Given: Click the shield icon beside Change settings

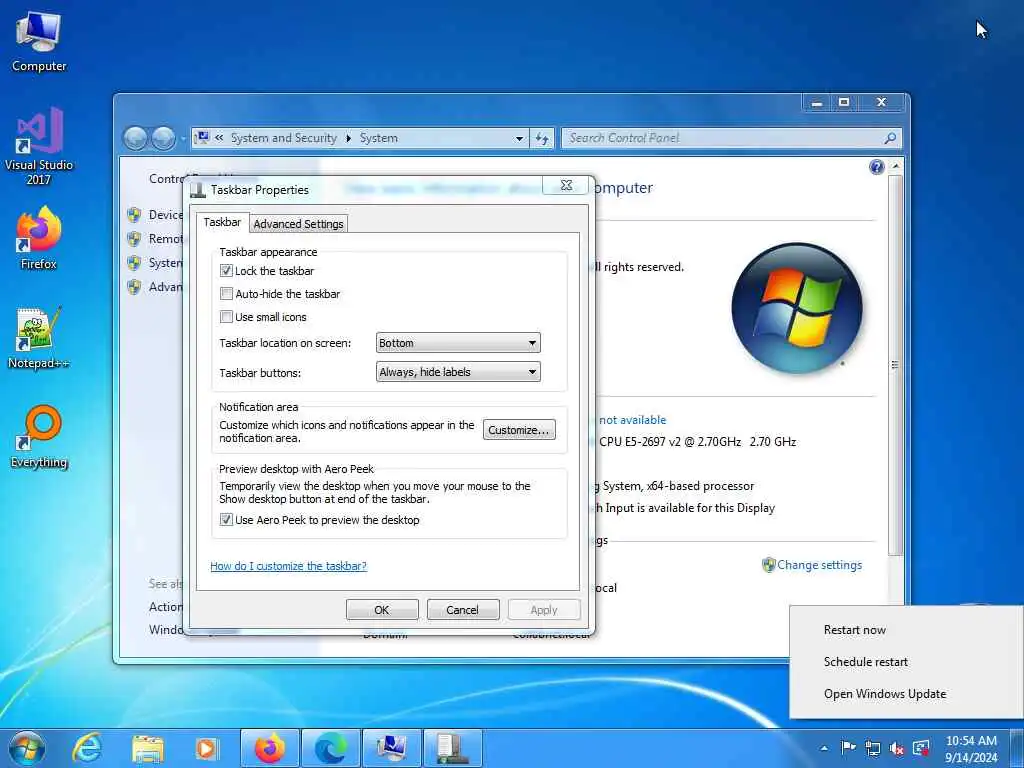Looking at the screenshot, I should (769, 565).
